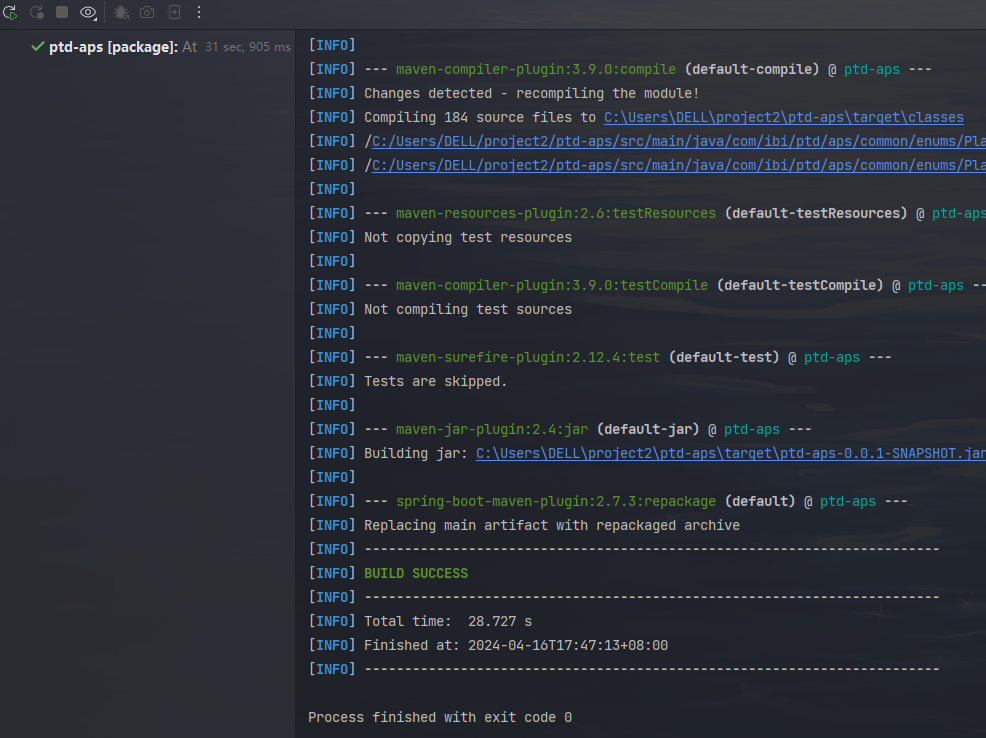The height and width of the screenshot is (738, 986).
Task: Open the target\classes path link
Action: pos(784,118)
